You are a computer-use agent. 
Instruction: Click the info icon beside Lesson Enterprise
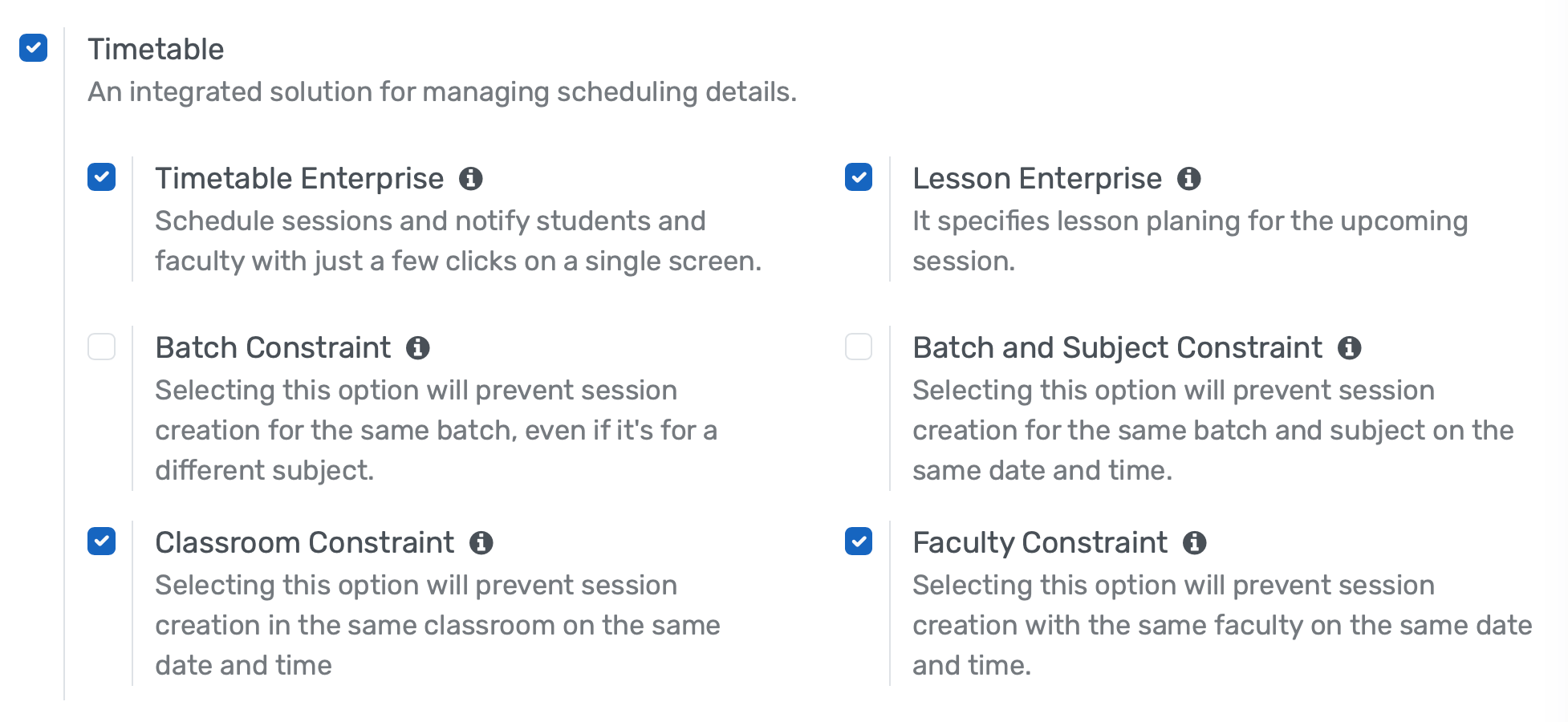[1190, 178]
